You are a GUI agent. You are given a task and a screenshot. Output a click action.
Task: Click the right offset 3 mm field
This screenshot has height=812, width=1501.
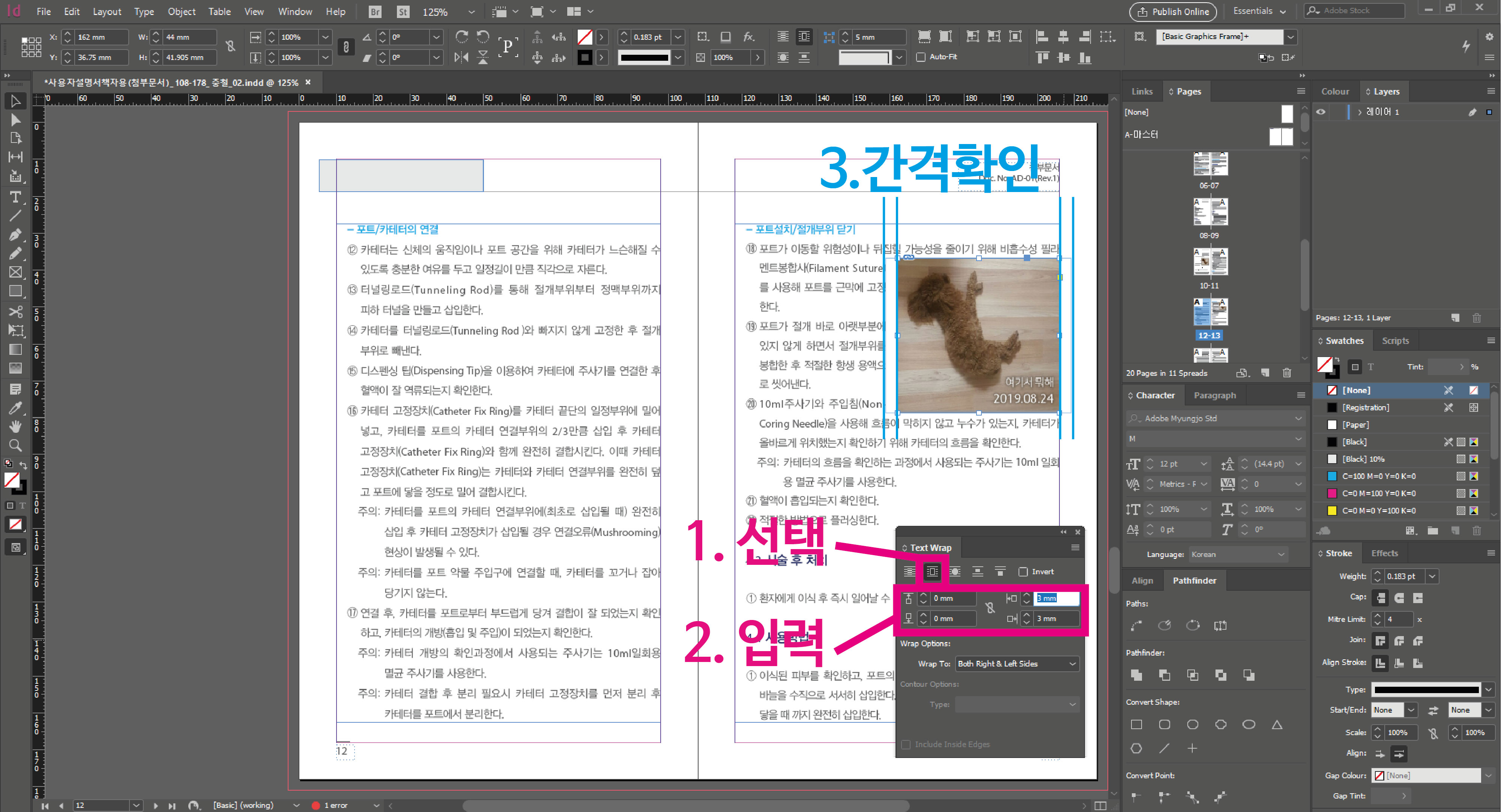(x=1056, y=618)
